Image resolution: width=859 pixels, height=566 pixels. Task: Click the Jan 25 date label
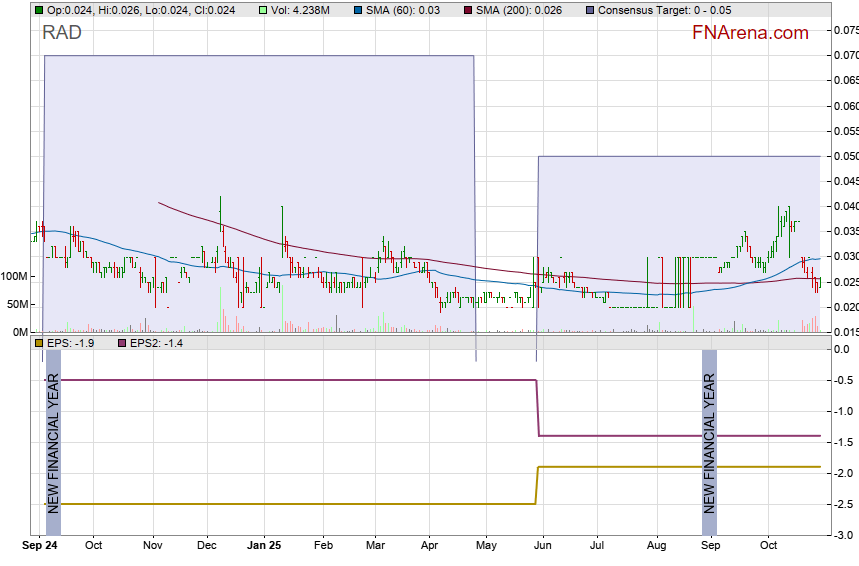coord(264,546)
